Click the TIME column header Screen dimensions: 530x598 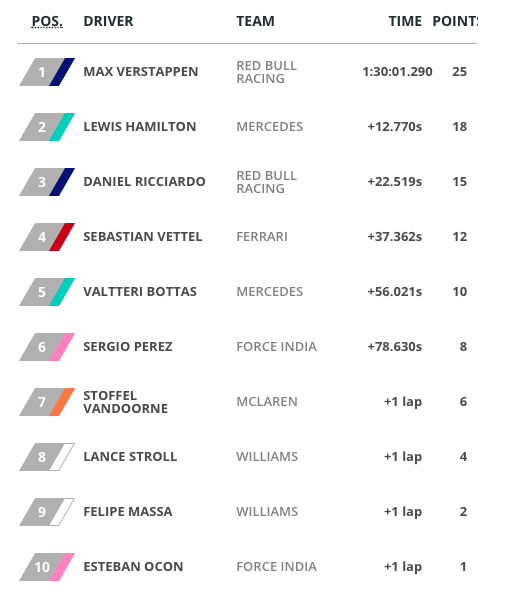tap(405, 21)
